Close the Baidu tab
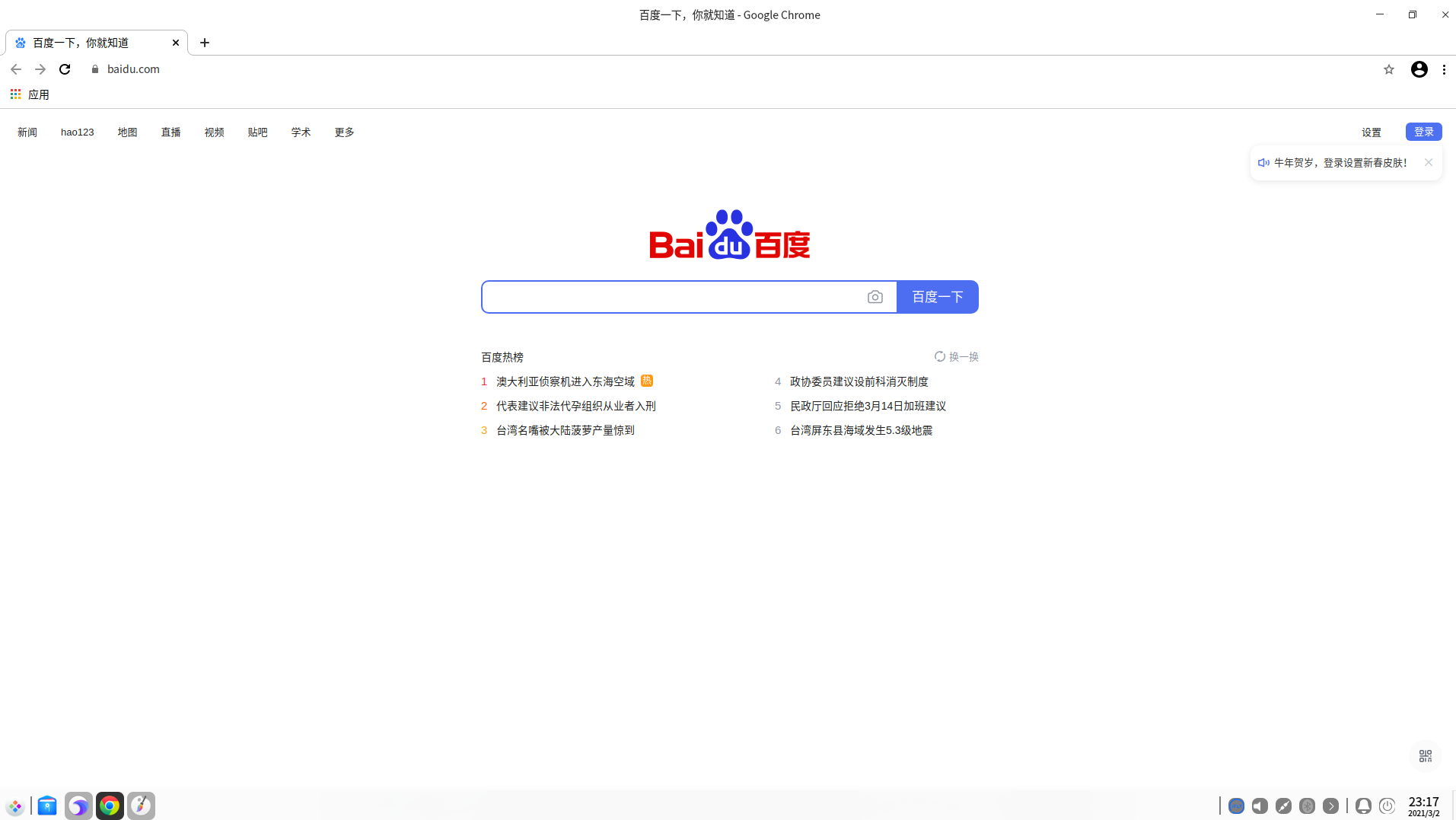Screen dimensions: 1456x820 tap(176, 43)
